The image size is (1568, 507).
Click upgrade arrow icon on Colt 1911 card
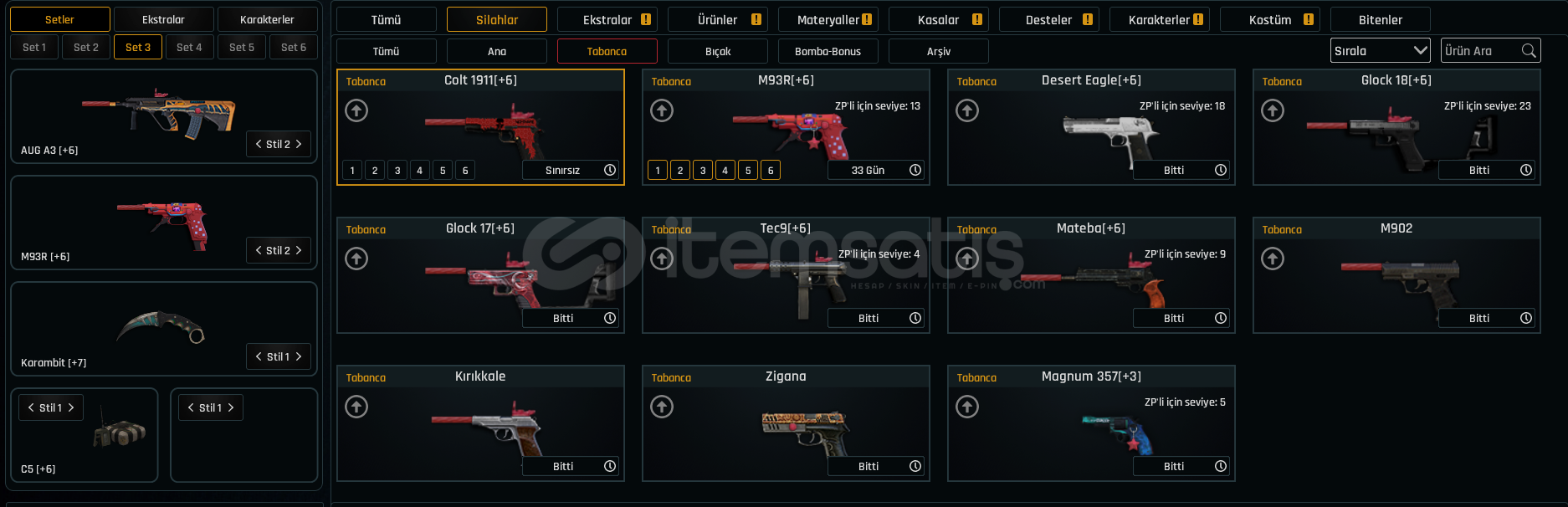point(356,110)
